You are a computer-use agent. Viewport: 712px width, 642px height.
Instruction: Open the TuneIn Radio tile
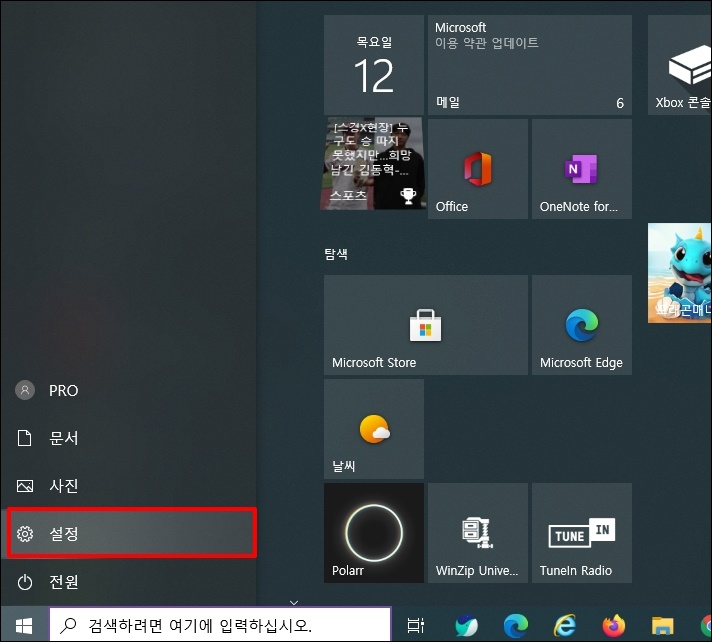point(582,533)
